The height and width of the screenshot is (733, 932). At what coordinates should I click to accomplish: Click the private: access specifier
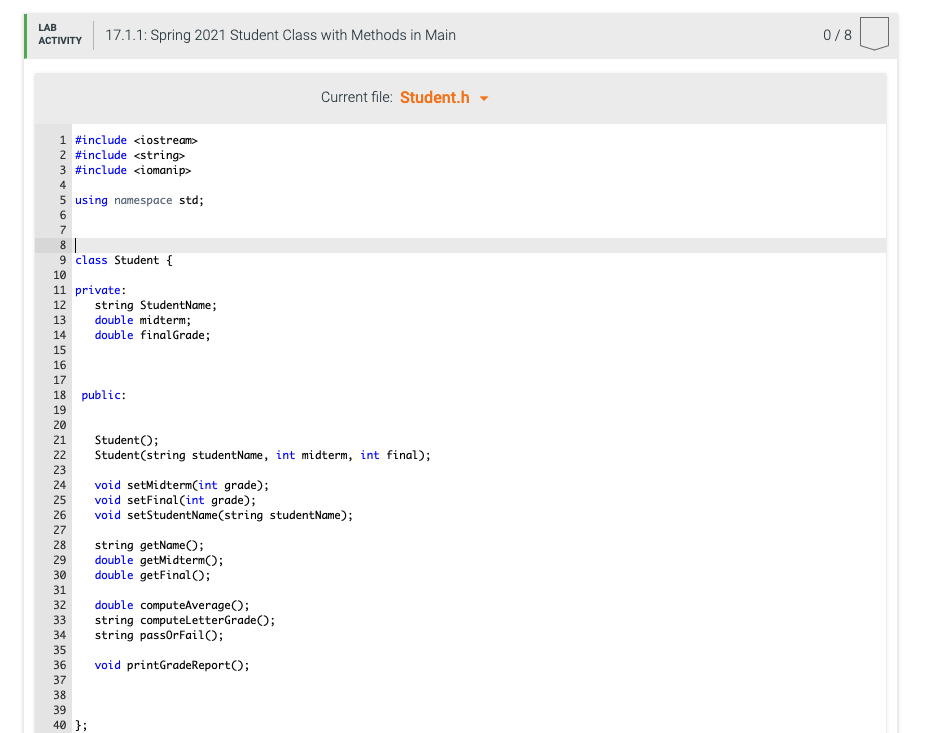tap(100, 290)
